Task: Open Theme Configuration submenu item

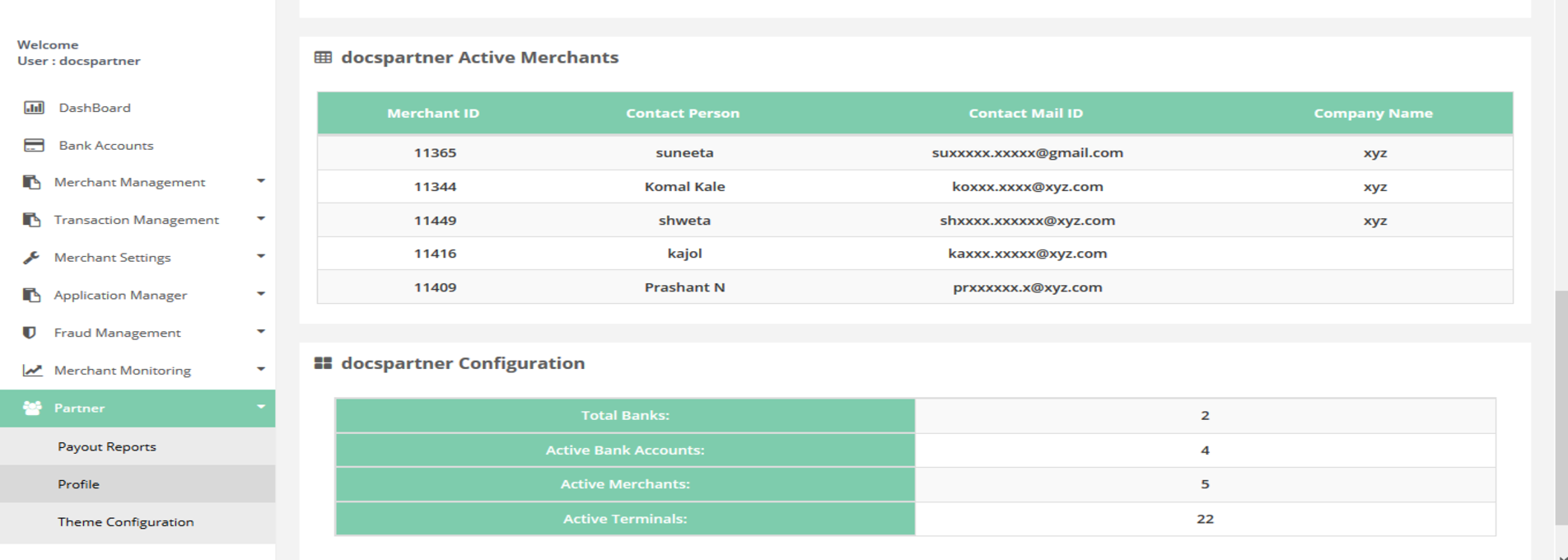Action: click(x=125, y=522)
